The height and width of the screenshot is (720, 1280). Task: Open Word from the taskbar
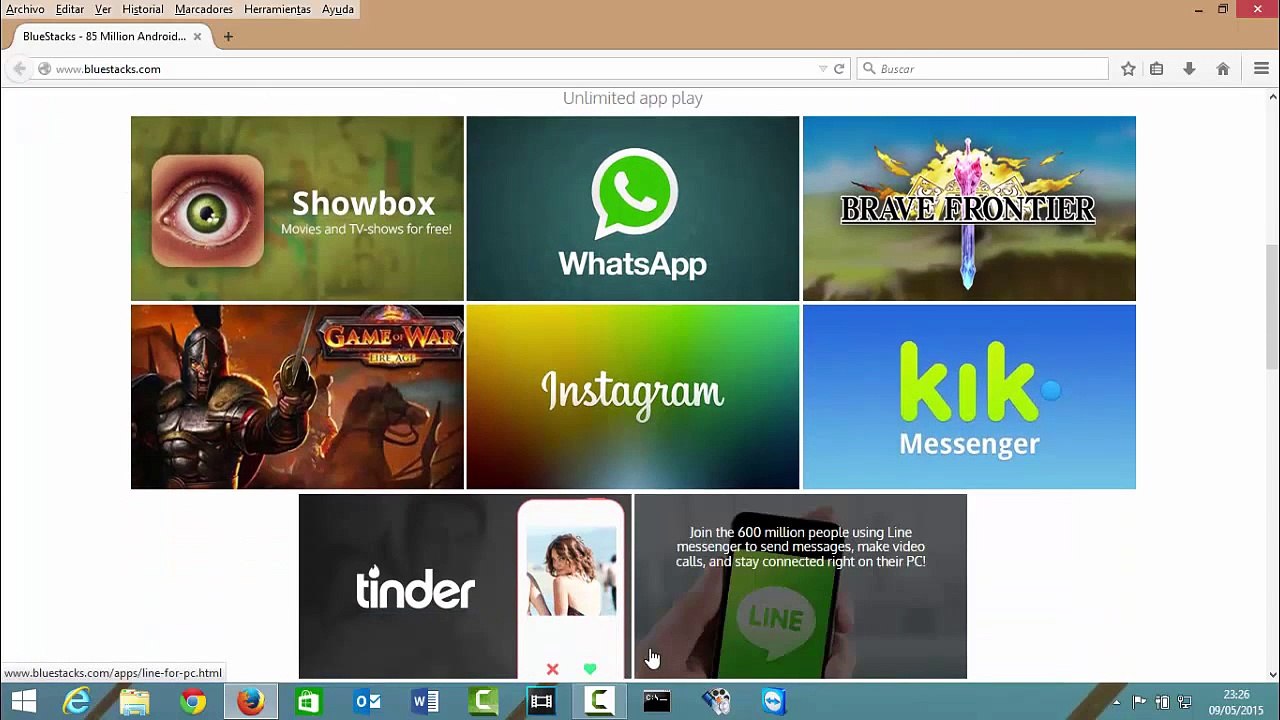[x=425, y=702]
